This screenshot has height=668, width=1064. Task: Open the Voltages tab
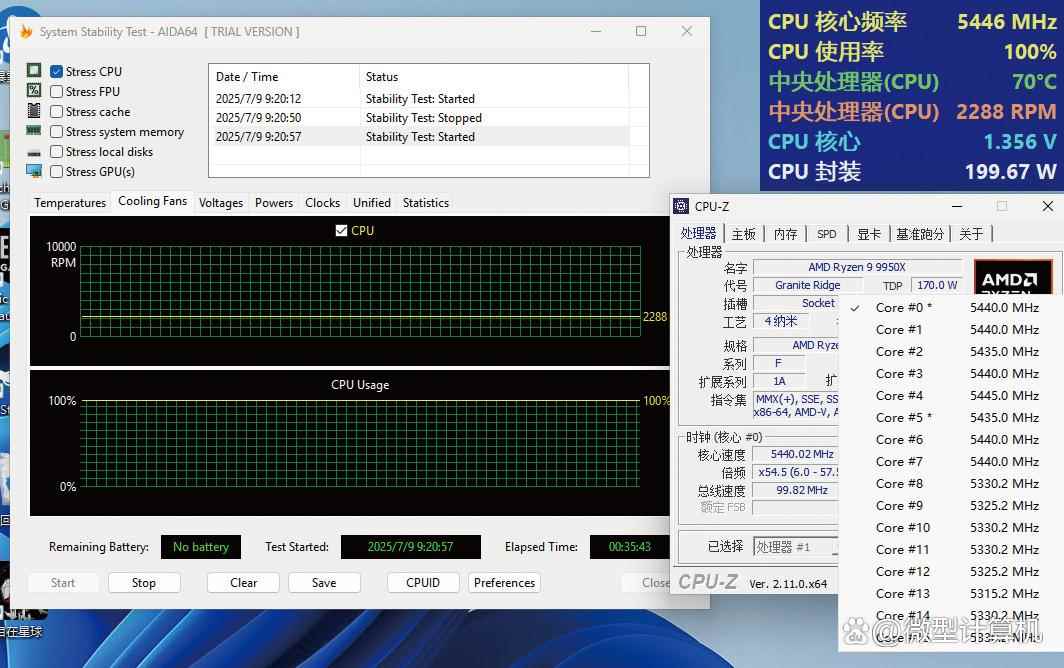pos(221,203)
